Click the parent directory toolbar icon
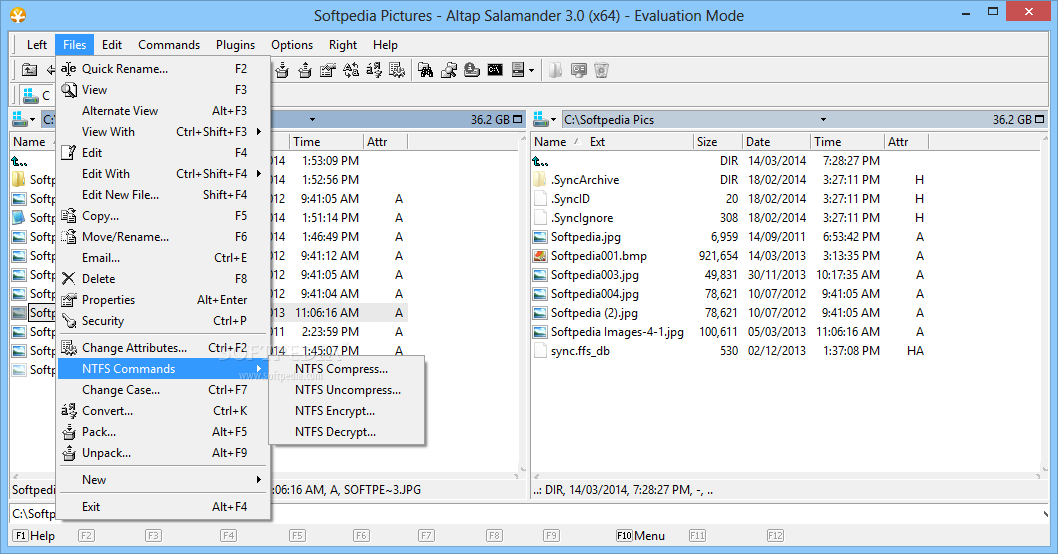Image resolution: width=1058 pixels, height=554 pixels. coord(29,70)
